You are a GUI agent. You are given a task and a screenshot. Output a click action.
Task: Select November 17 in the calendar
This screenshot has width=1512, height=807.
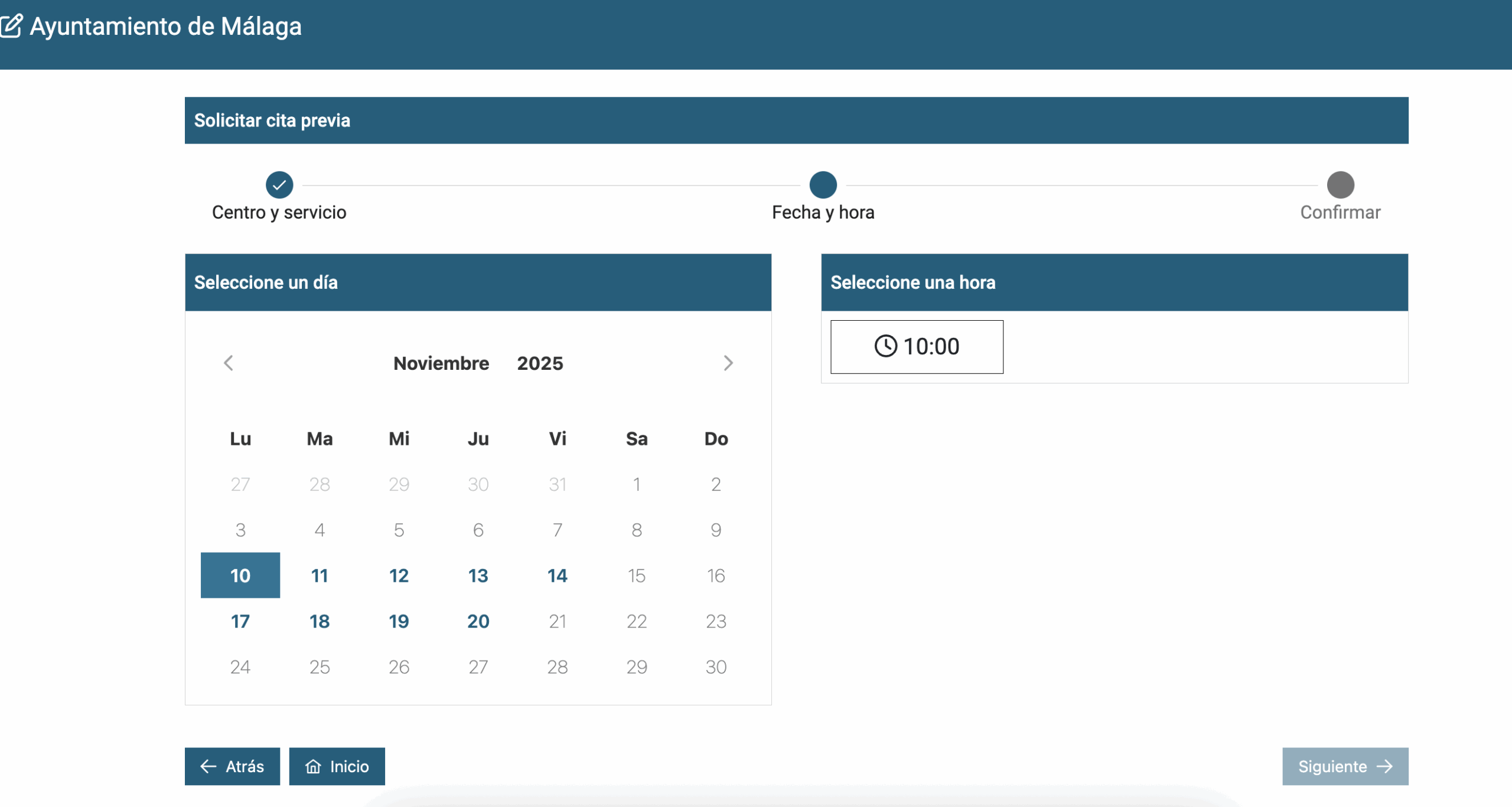pos(240,621)
